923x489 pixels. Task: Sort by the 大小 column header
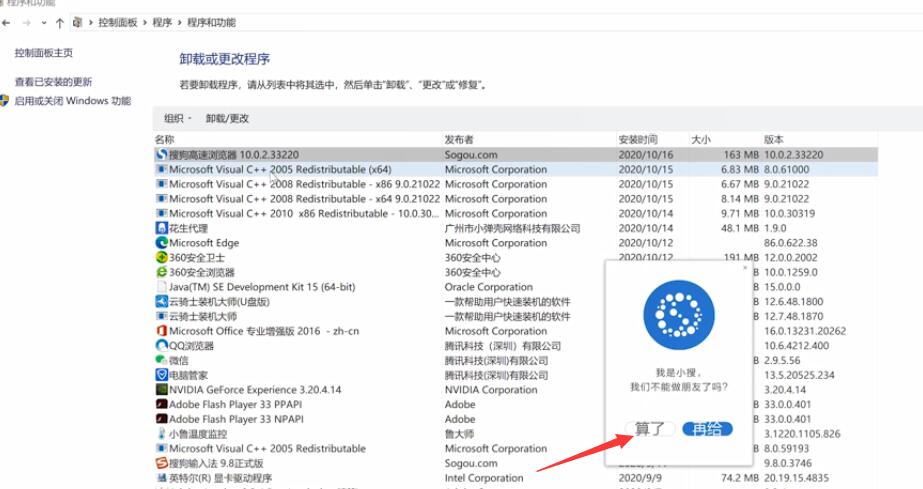(700, 139)
